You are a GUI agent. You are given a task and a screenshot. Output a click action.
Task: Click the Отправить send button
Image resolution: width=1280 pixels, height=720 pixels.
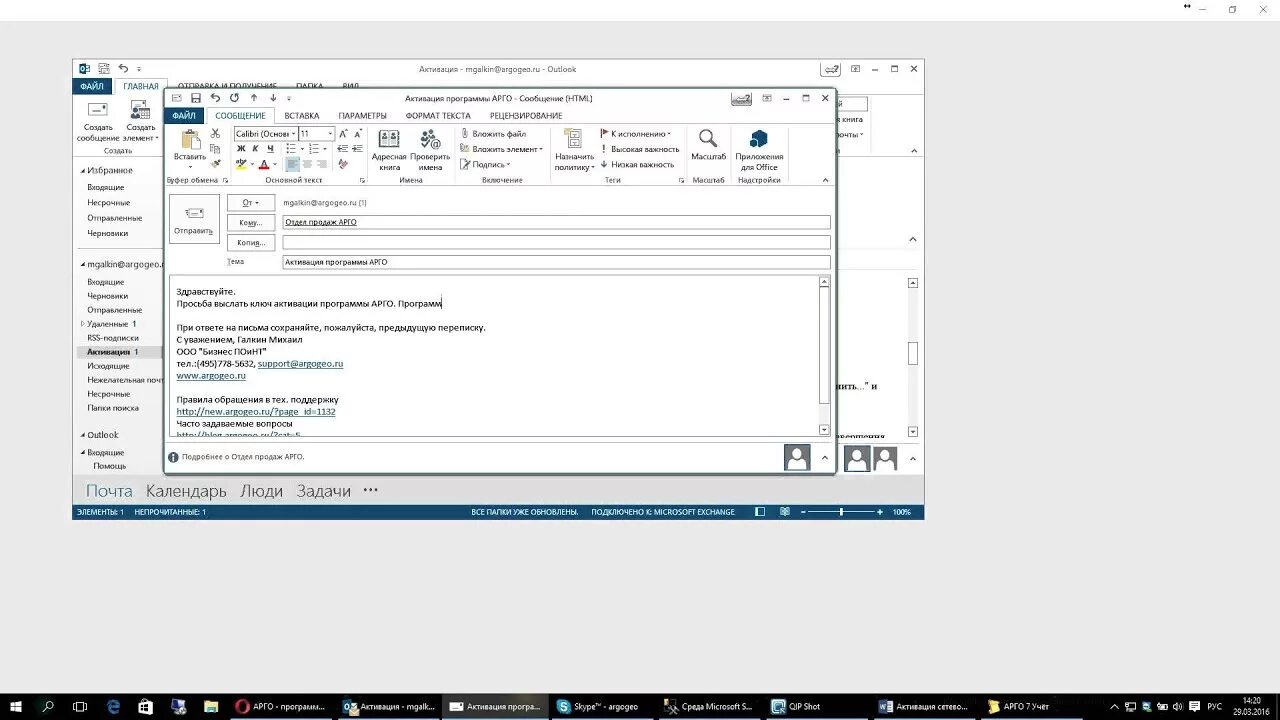[193, 219]
